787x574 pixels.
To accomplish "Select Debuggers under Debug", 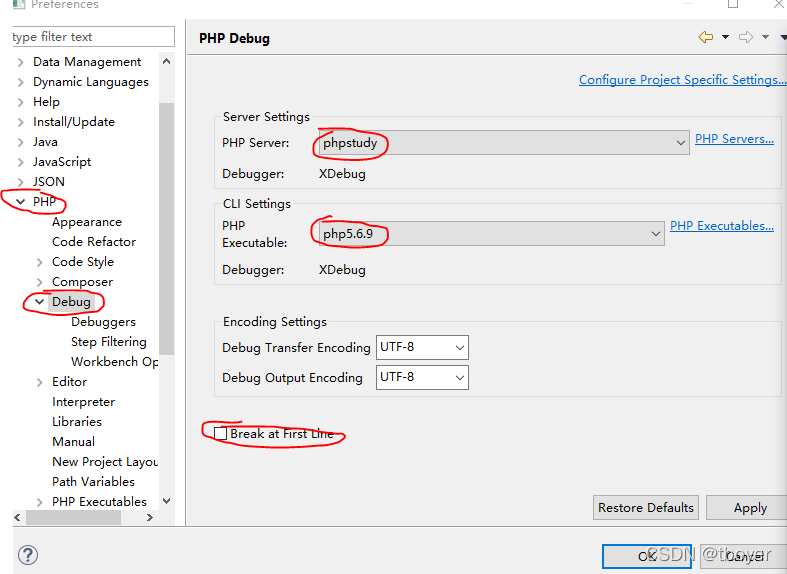I will coord(103,322).
